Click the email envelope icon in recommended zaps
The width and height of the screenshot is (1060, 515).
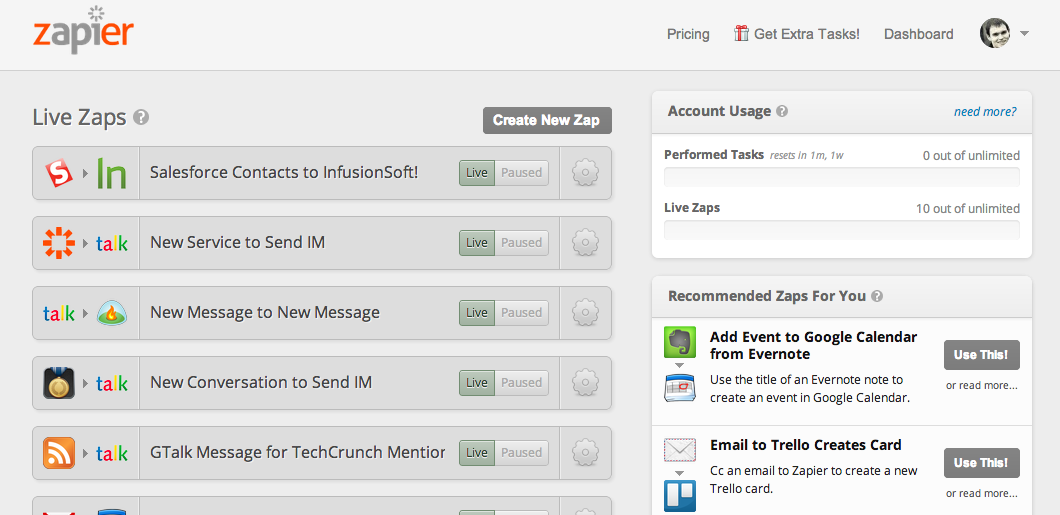(679, 450)
